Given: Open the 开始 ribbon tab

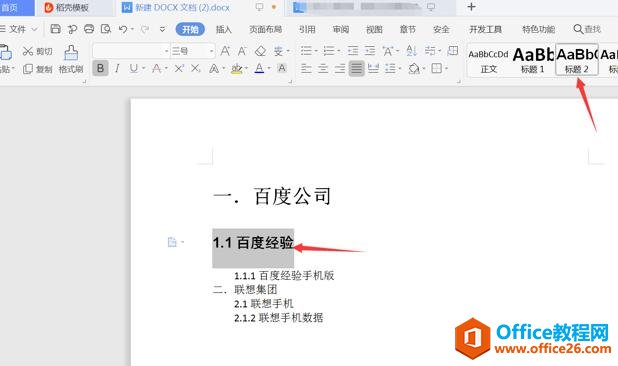Looking at the screenshot, I should point(190,29).
